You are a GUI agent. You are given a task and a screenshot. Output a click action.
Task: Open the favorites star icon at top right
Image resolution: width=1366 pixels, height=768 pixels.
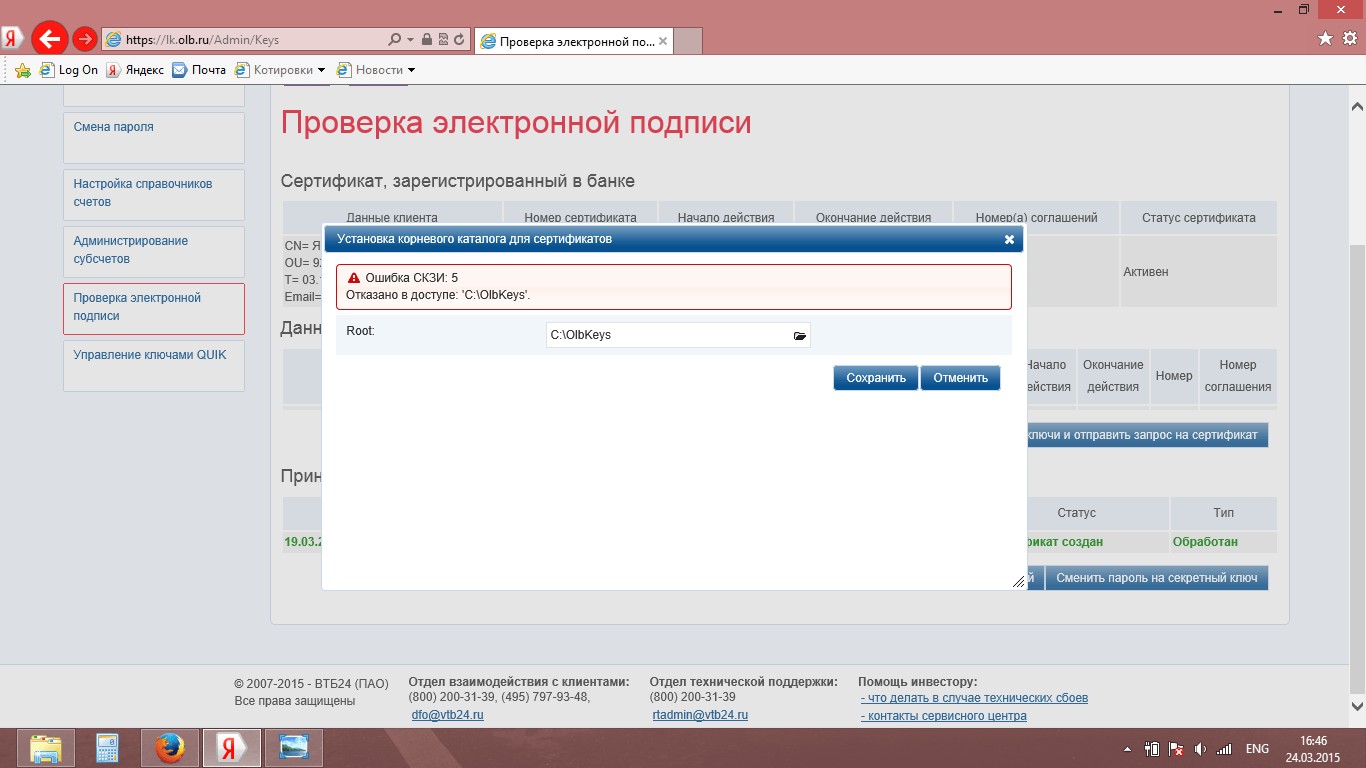click(1325, 39)
